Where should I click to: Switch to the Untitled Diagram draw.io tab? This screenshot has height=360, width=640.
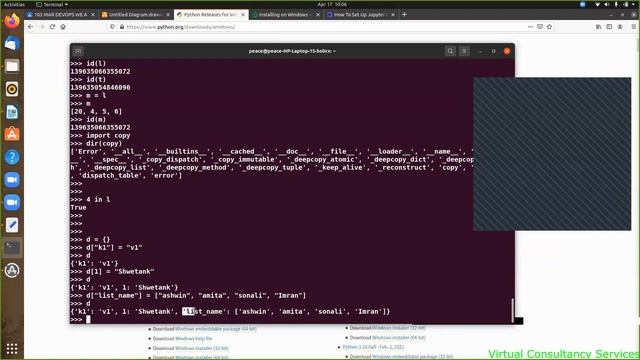pyautogui.click(x=135, y=14)
